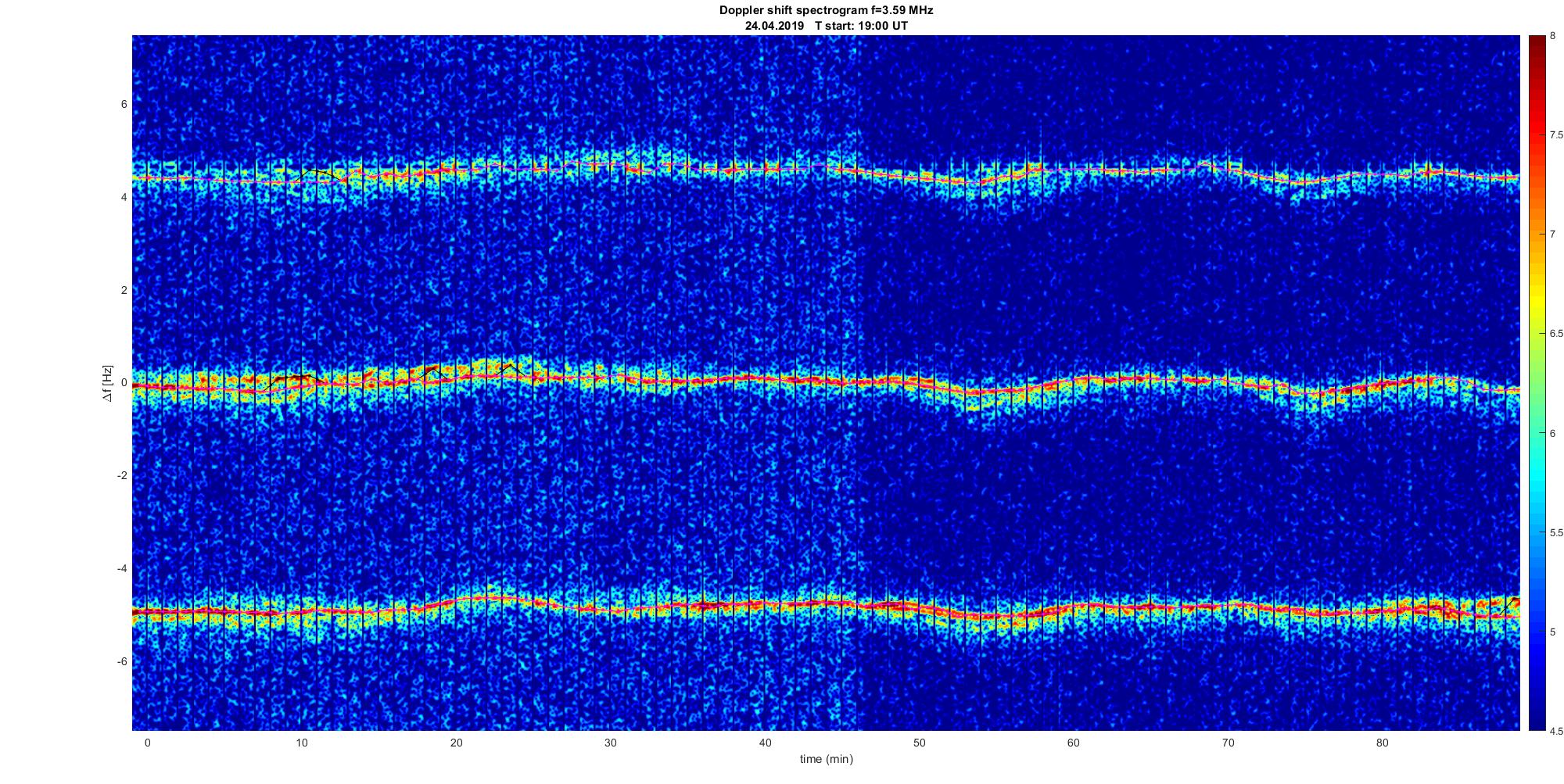
Task: Click the y-axis label 'Δf [Hz]'
Action: [109, 383]
